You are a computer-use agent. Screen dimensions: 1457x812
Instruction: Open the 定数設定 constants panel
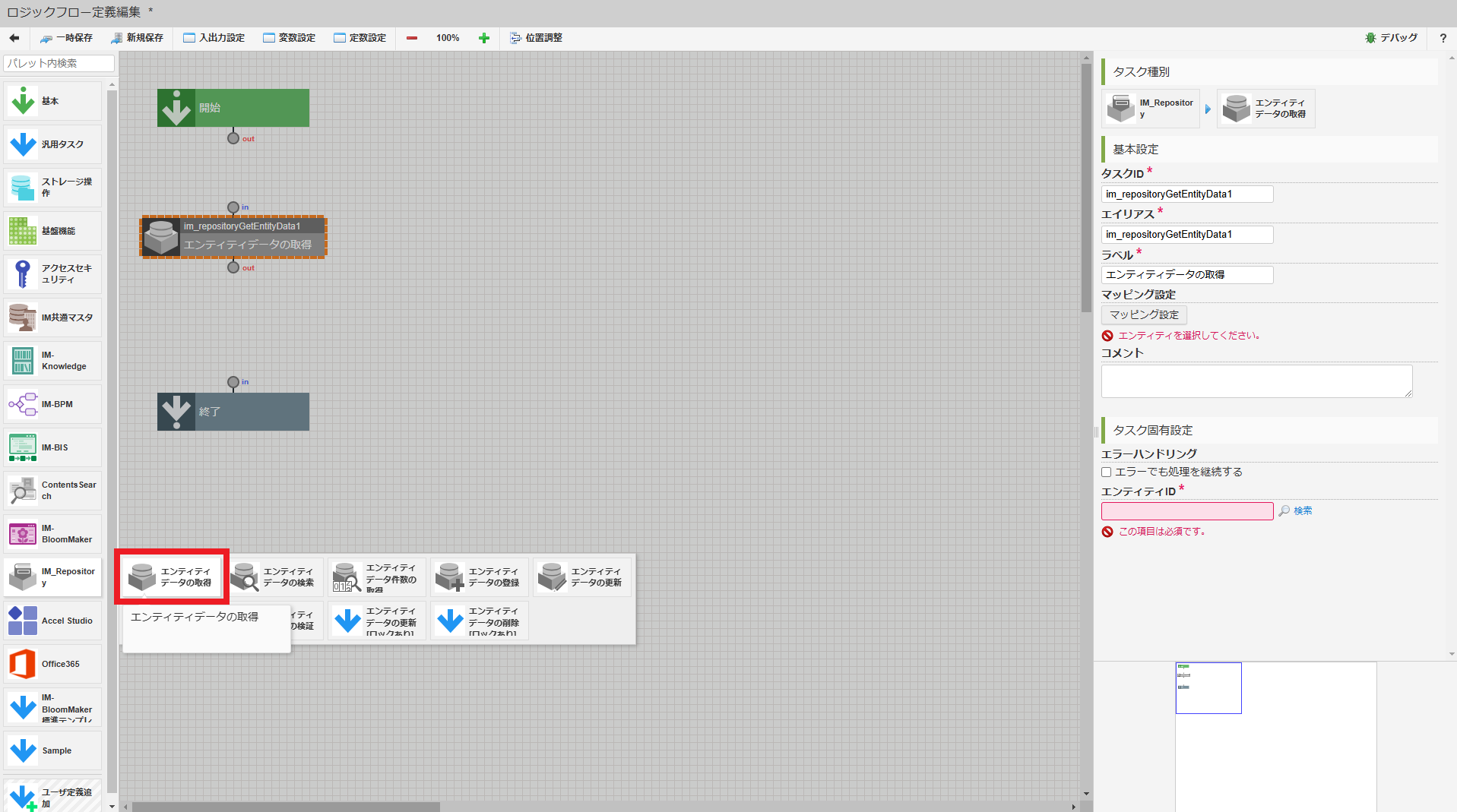point(360,37)
